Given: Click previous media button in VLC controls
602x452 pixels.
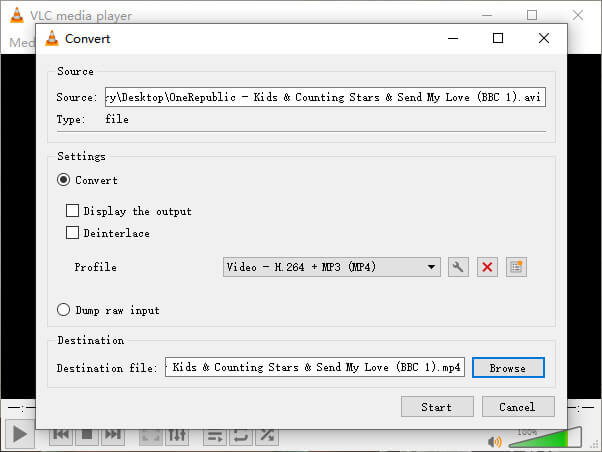Looking at the screenshot, I should click(61, 435).
